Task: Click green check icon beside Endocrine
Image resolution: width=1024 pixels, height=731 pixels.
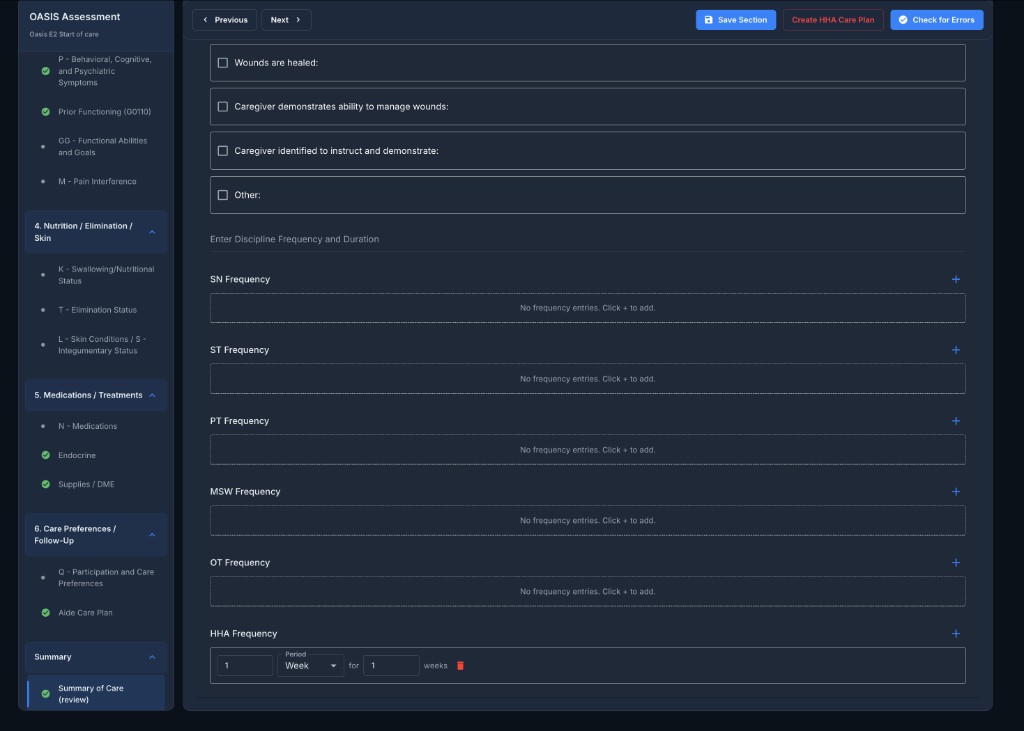Action: [46, 455]
